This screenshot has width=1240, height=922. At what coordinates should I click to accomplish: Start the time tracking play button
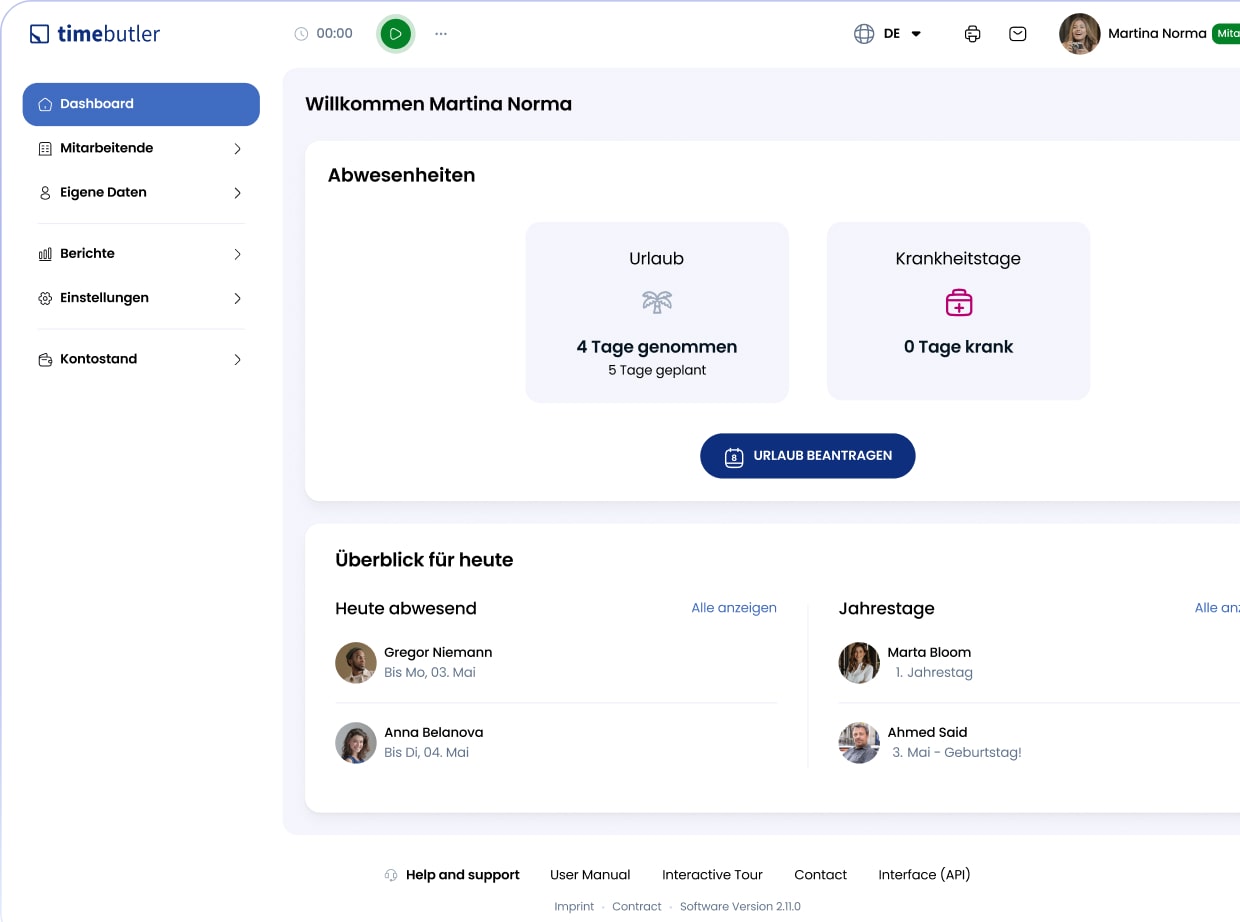click(x=395, y=34)
